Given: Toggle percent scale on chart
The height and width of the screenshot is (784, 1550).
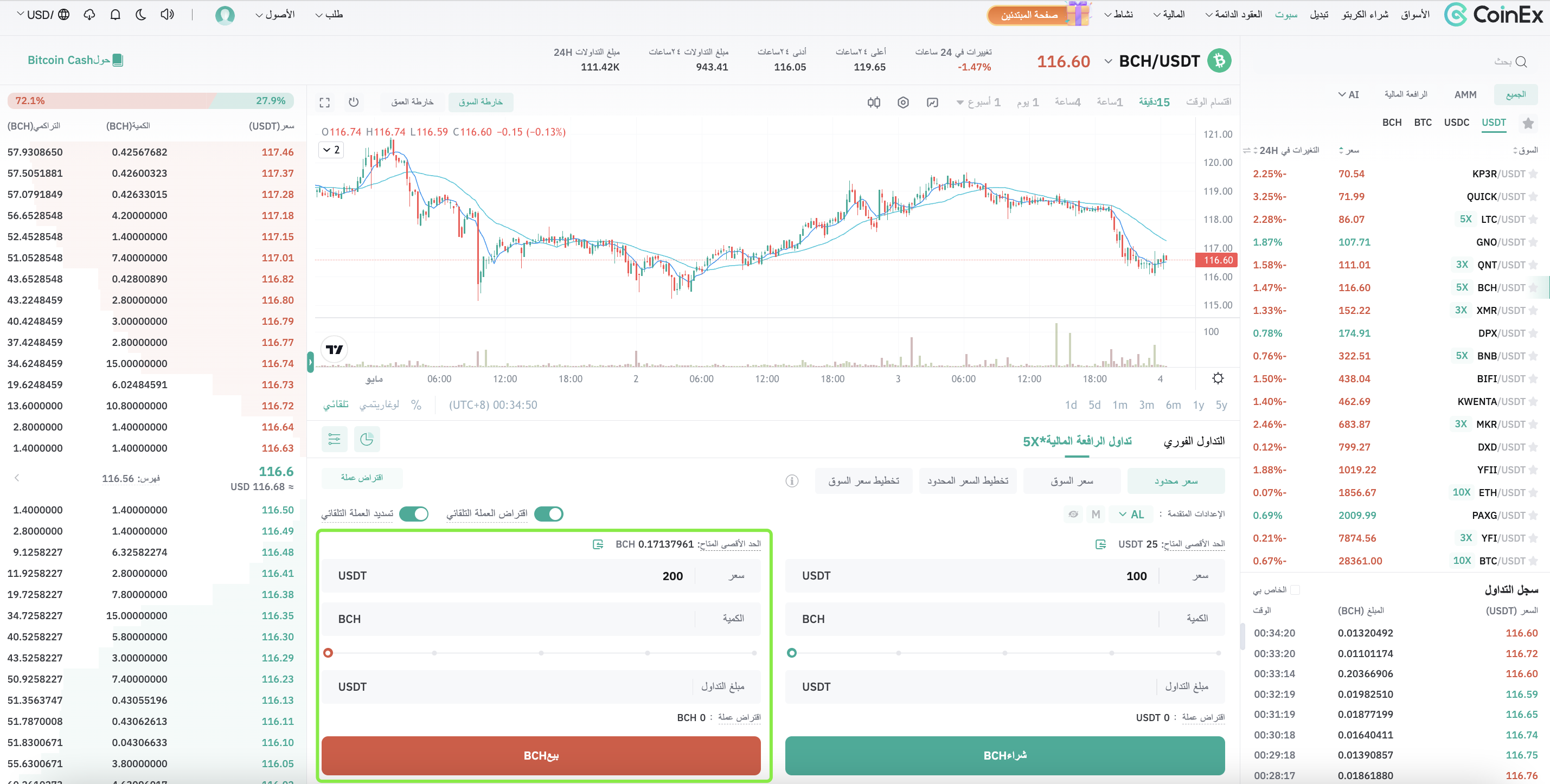Looking at the screenshot, I should (416, 405).
